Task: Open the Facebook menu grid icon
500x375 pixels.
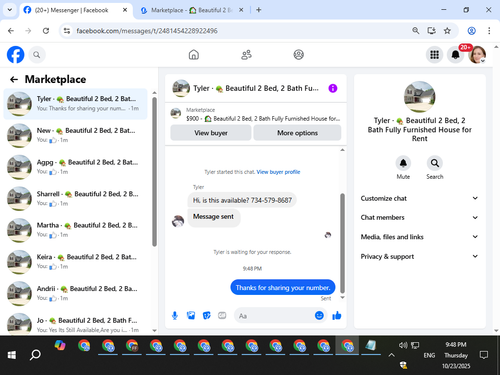Action: 434,55
